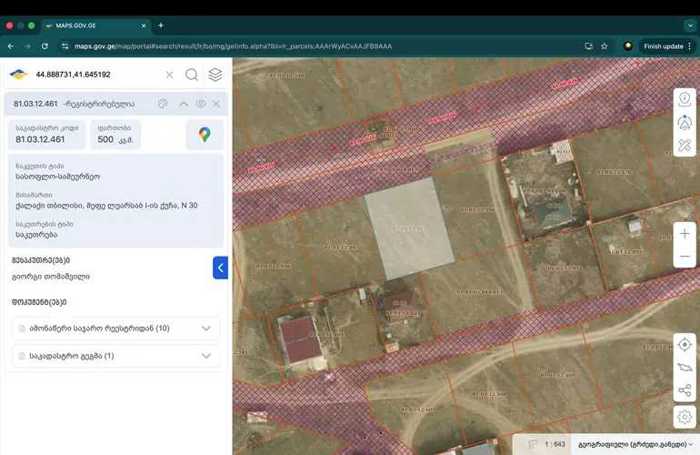Select the MAPS.GOV.GE browser tab
Screen dimensions: 700x455
(x=95, y=24)
